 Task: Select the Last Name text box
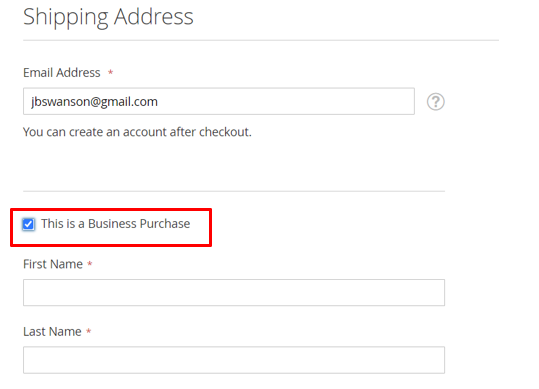234,360
